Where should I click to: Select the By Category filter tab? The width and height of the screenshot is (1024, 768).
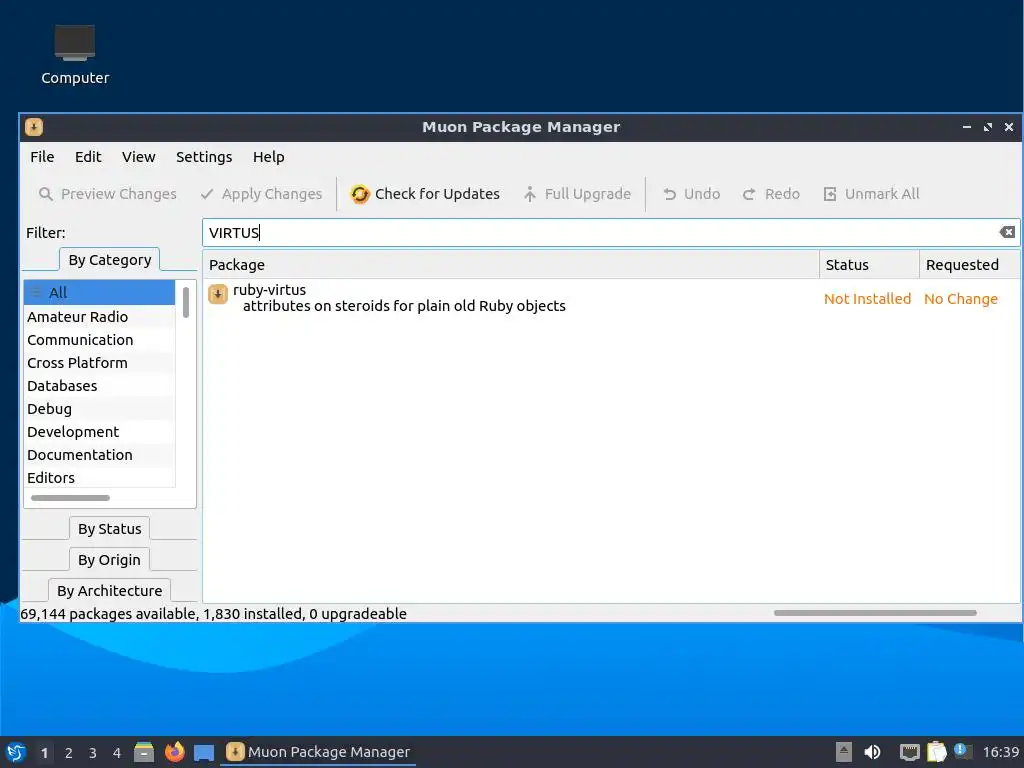(x=110, y=260)
